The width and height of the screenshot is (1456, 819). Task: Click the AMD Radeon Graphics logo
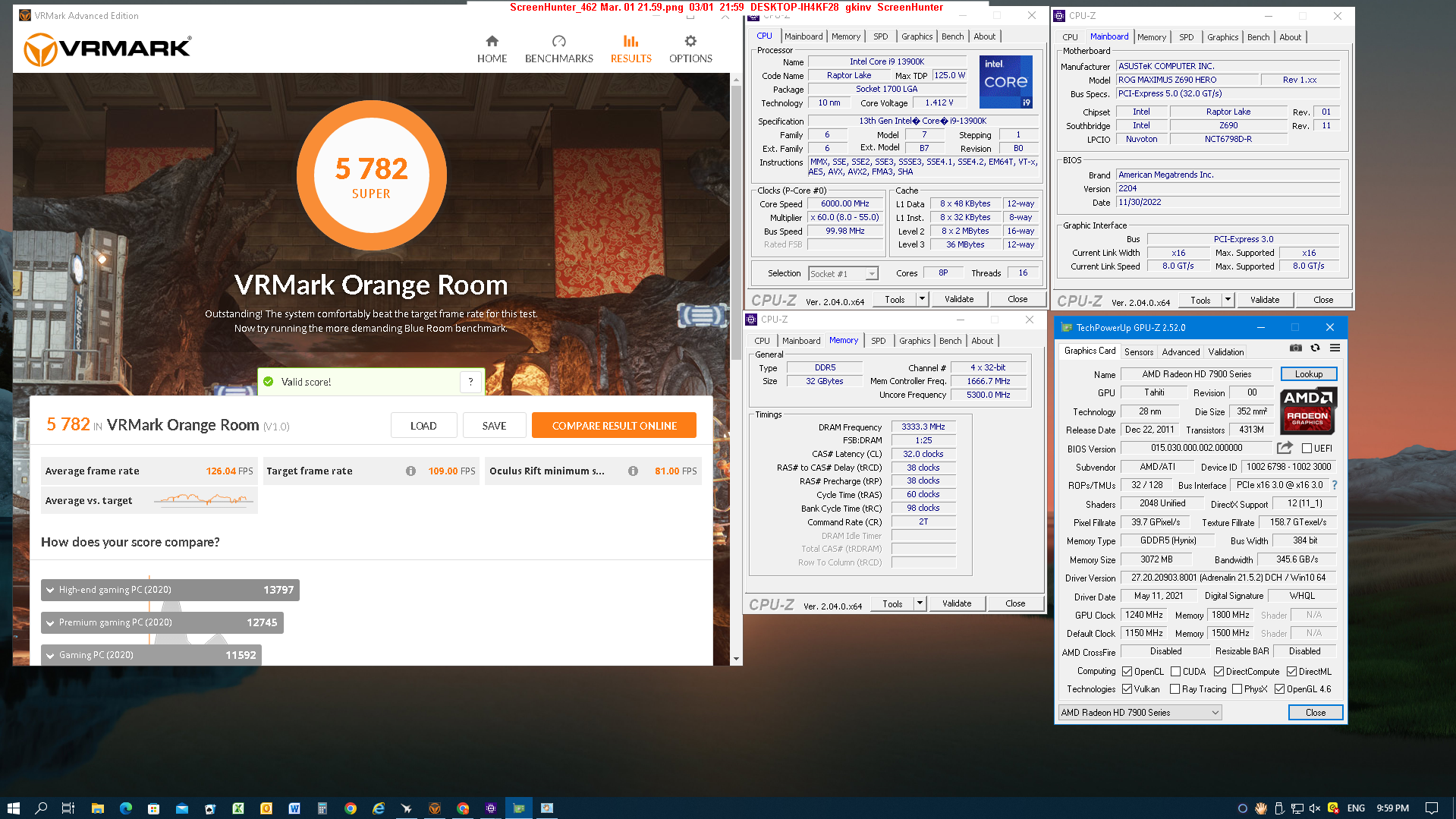point(1308,411)
